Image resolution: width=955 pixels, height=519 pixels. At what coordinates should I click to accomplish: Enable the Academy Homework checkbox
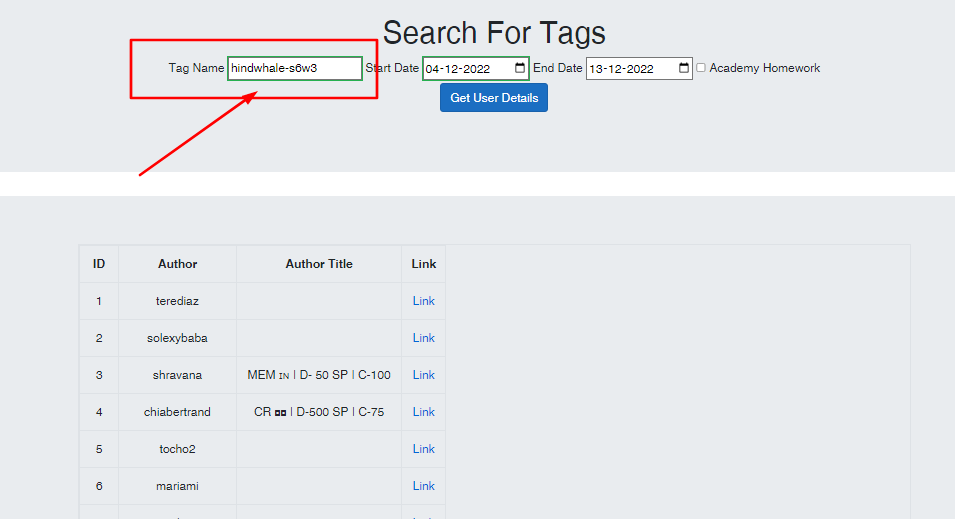[701, 68]
